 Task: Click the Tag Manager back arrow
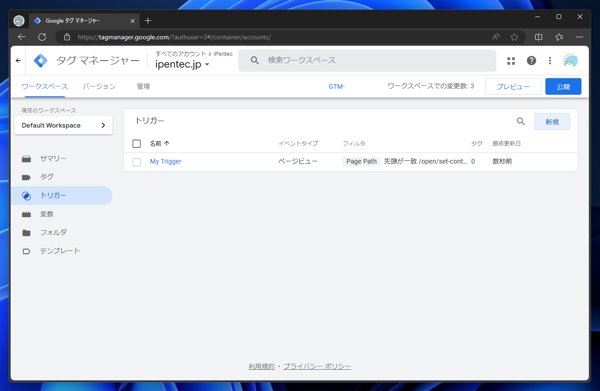18,60
